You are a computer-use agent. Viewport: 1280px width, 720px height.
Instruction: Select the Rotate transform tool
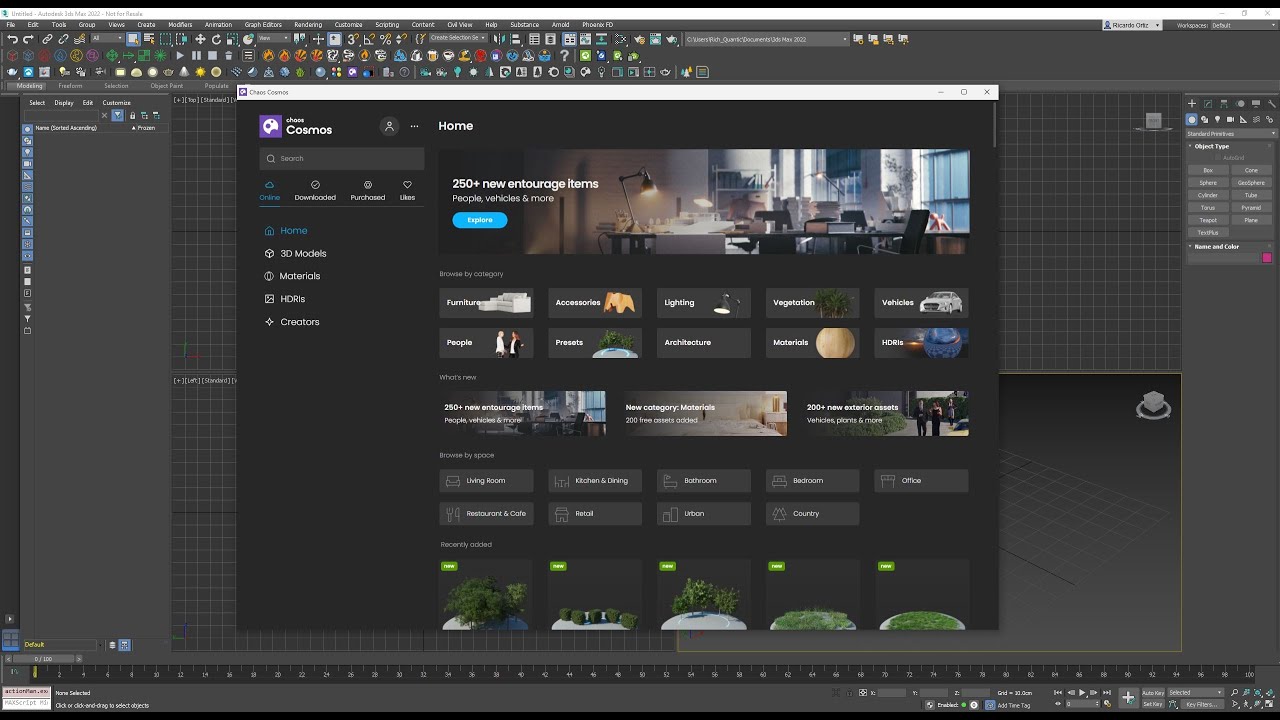(215, 39)
